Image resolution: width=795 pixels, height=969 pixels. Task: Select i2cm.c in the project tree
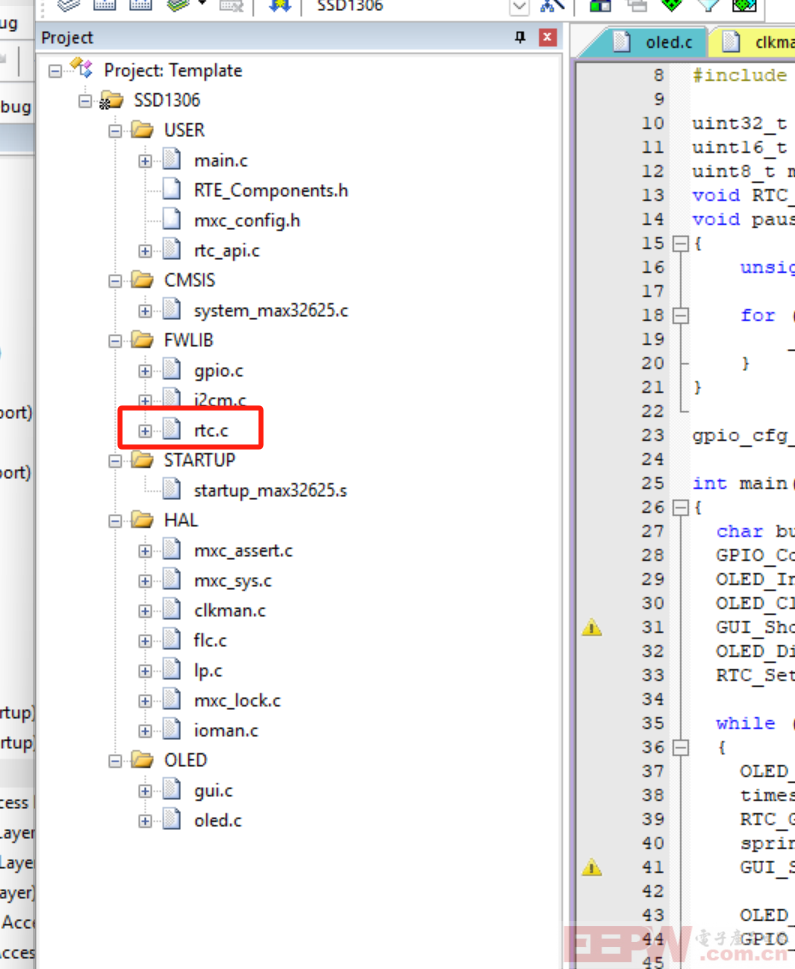pos(220,400)
